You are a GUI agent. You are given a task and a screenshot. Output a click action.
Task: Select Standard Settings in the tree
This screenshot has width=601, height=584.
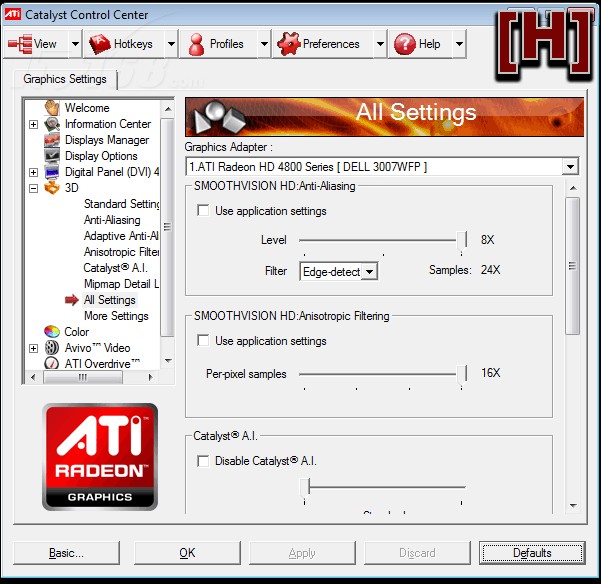point(122,204)
